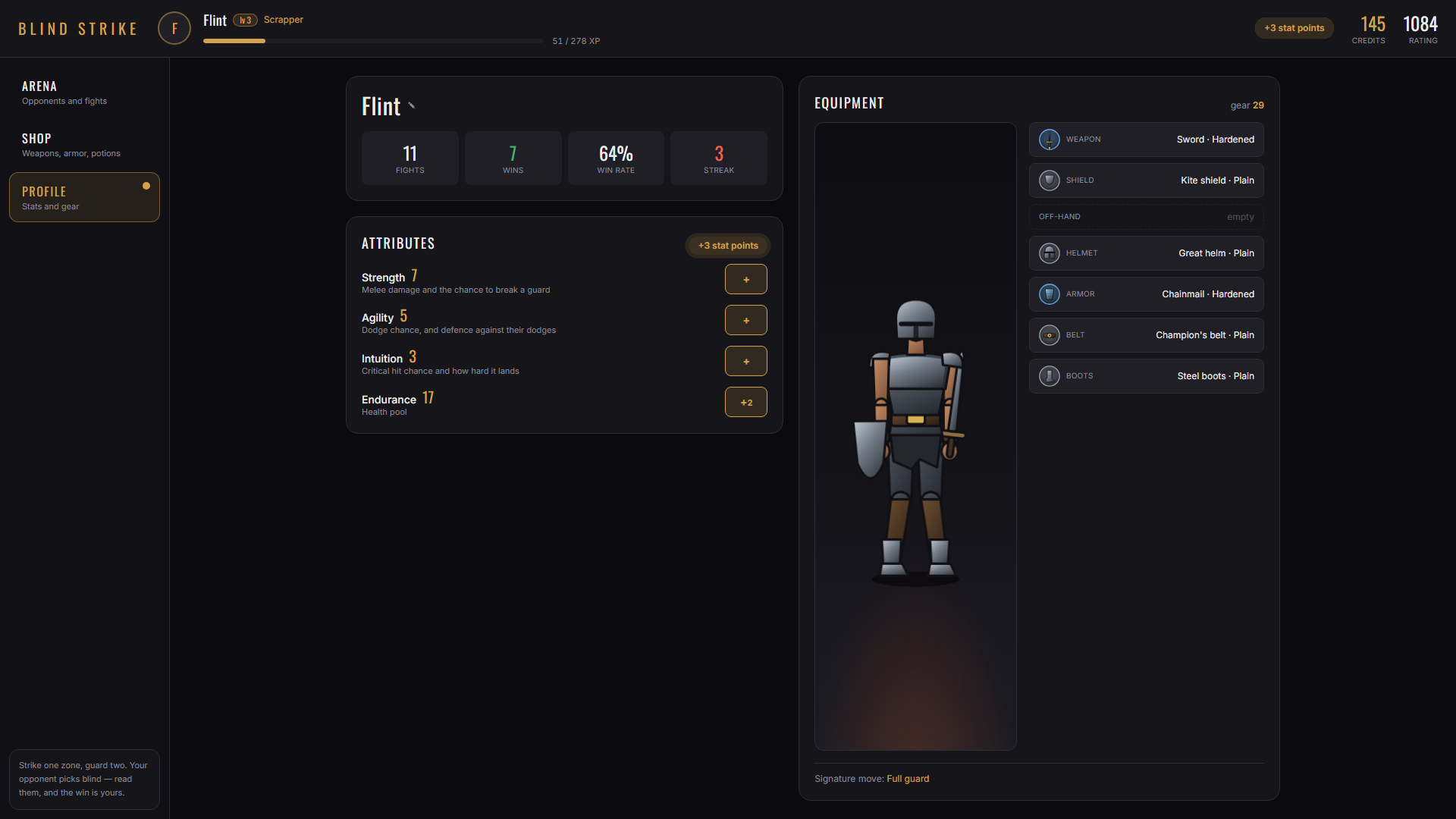This screenshot has width=1456, height=819.
Task: Click the 11 Fights stat tile
Action: click(x=410, y=158)
